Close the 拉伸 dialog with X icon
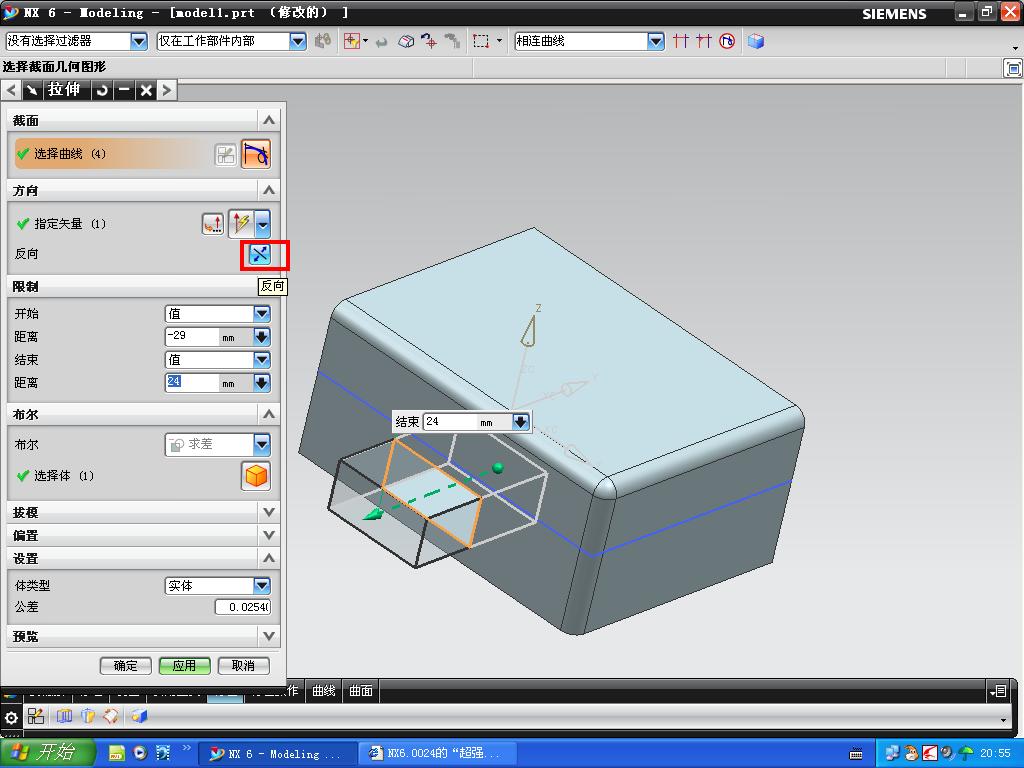Image resolution: width=1024 pixels, height=768 pixels. coord(146,90)
